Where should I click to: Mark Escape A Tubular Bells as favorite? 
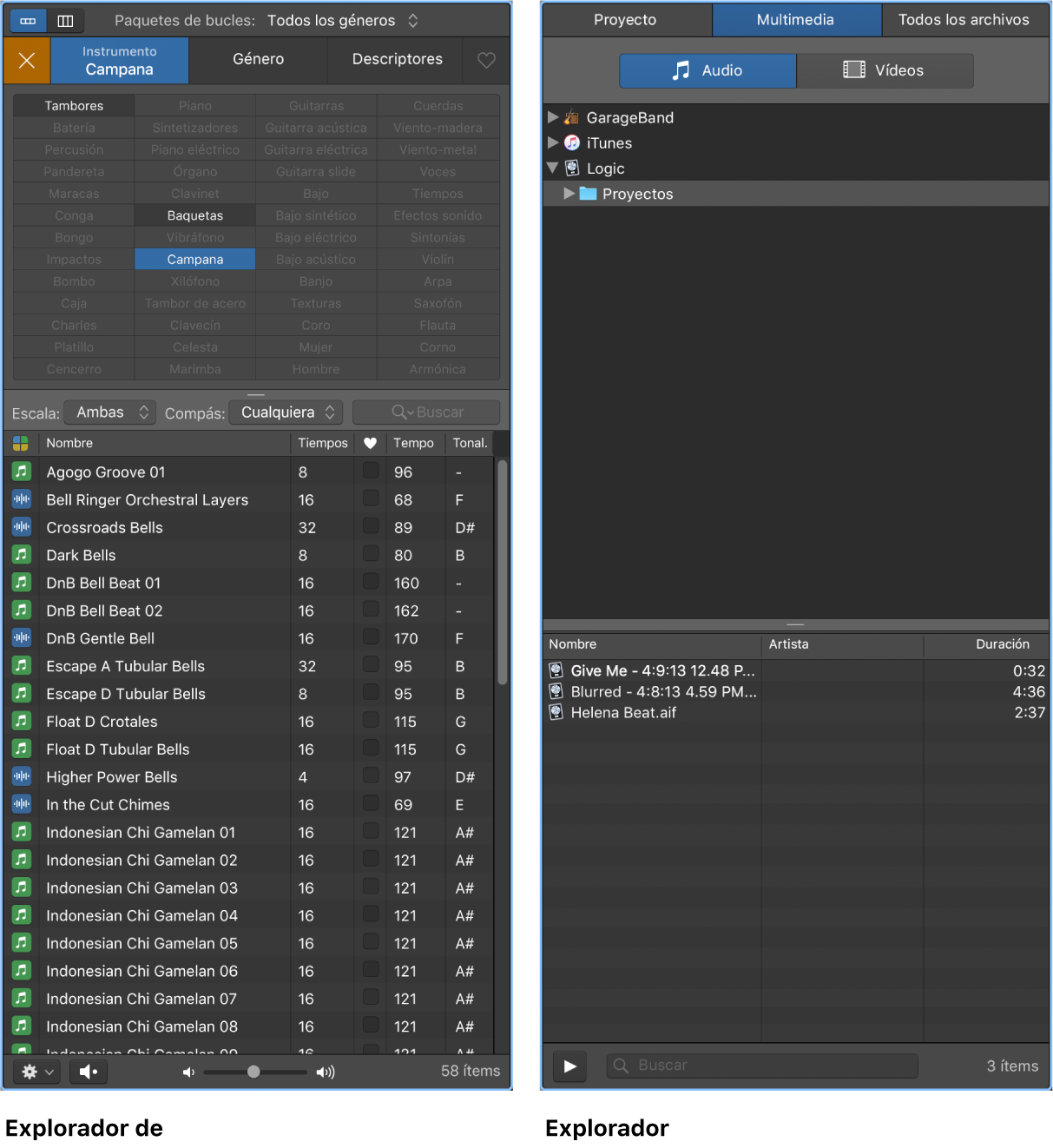[x=371, y=664]
